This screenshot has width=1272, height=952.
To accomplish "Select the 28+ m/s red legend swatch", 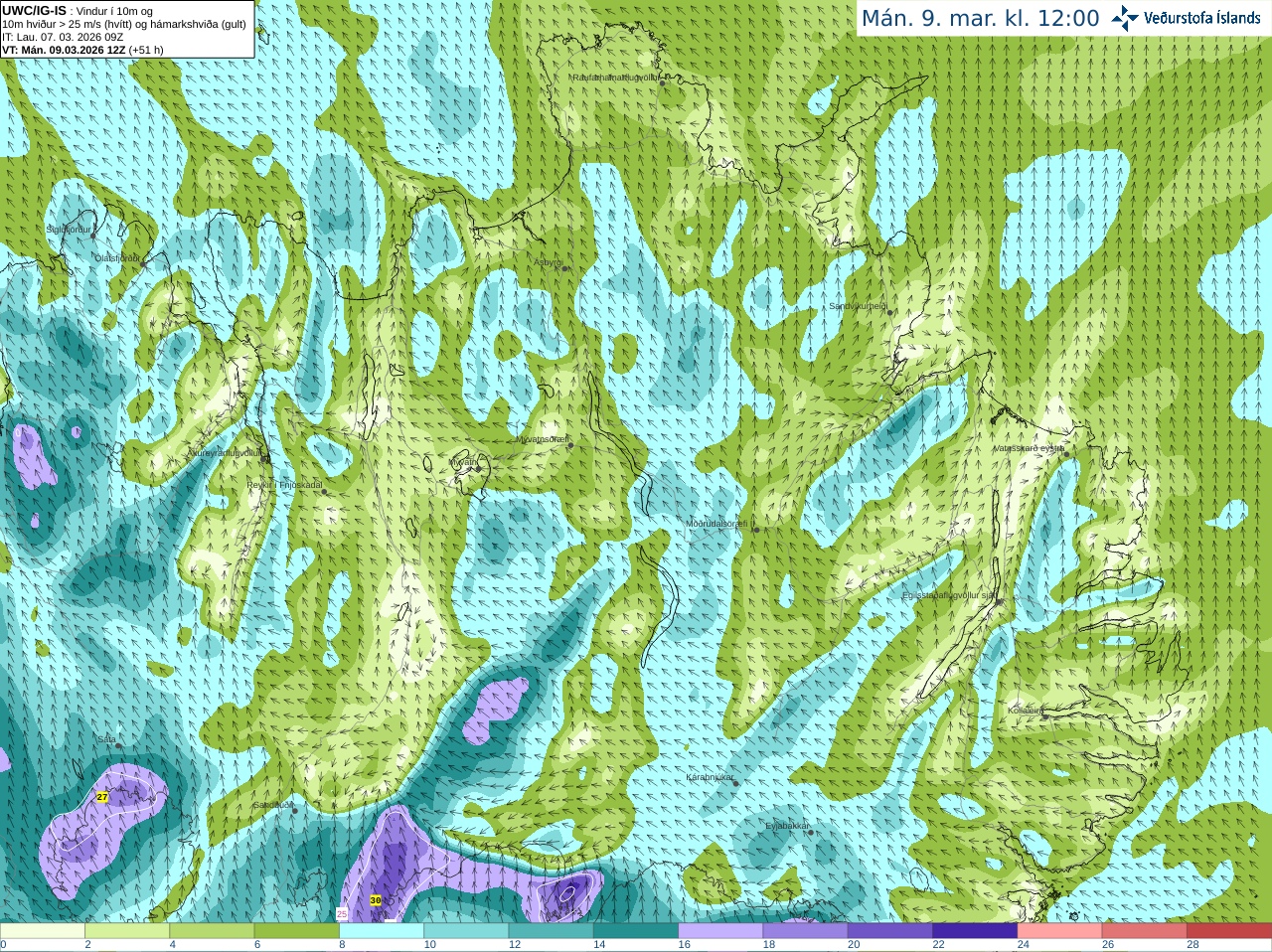I will tap(1229, 931).
